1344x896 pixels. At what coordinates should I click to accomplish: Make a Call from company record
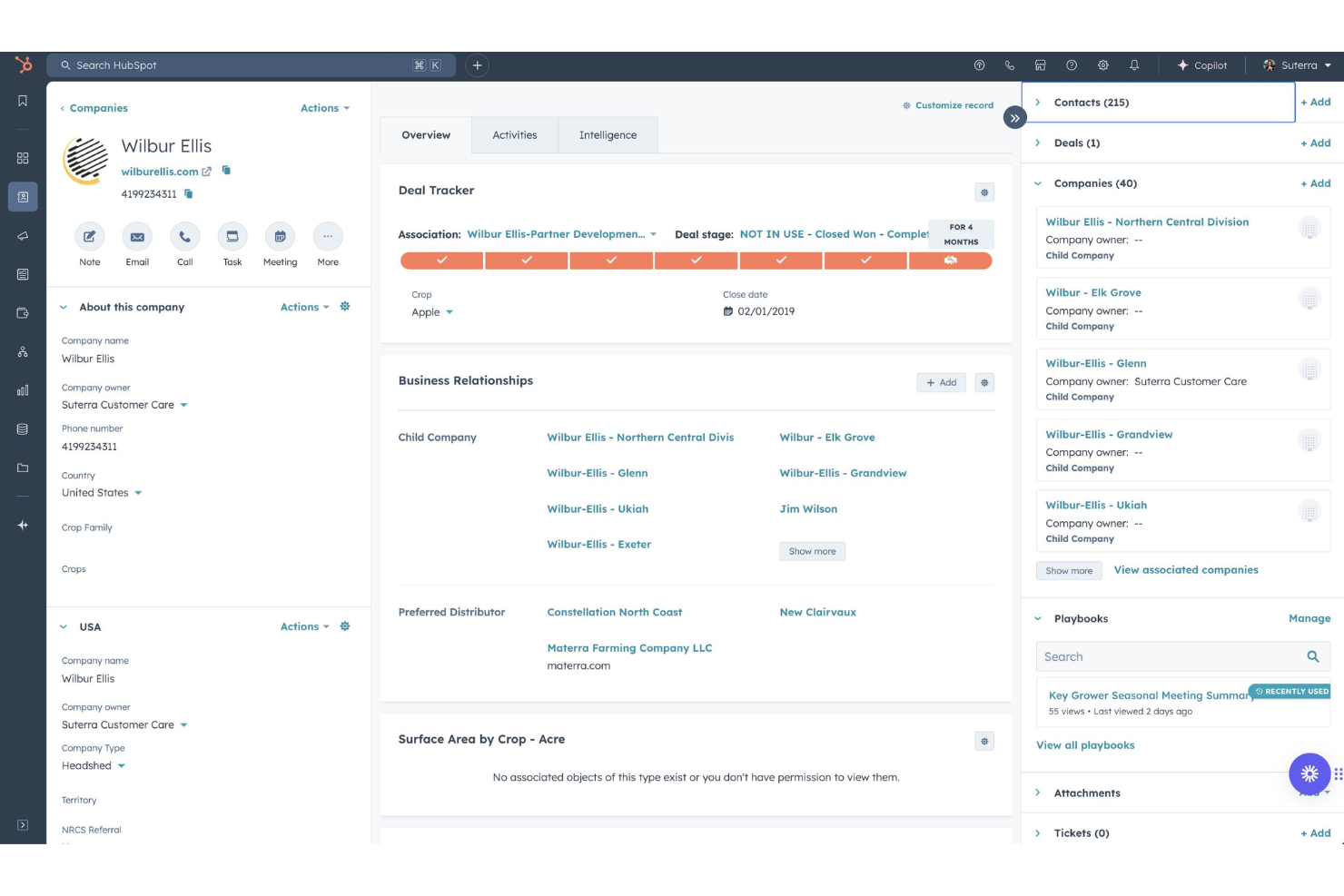[184, 236]
